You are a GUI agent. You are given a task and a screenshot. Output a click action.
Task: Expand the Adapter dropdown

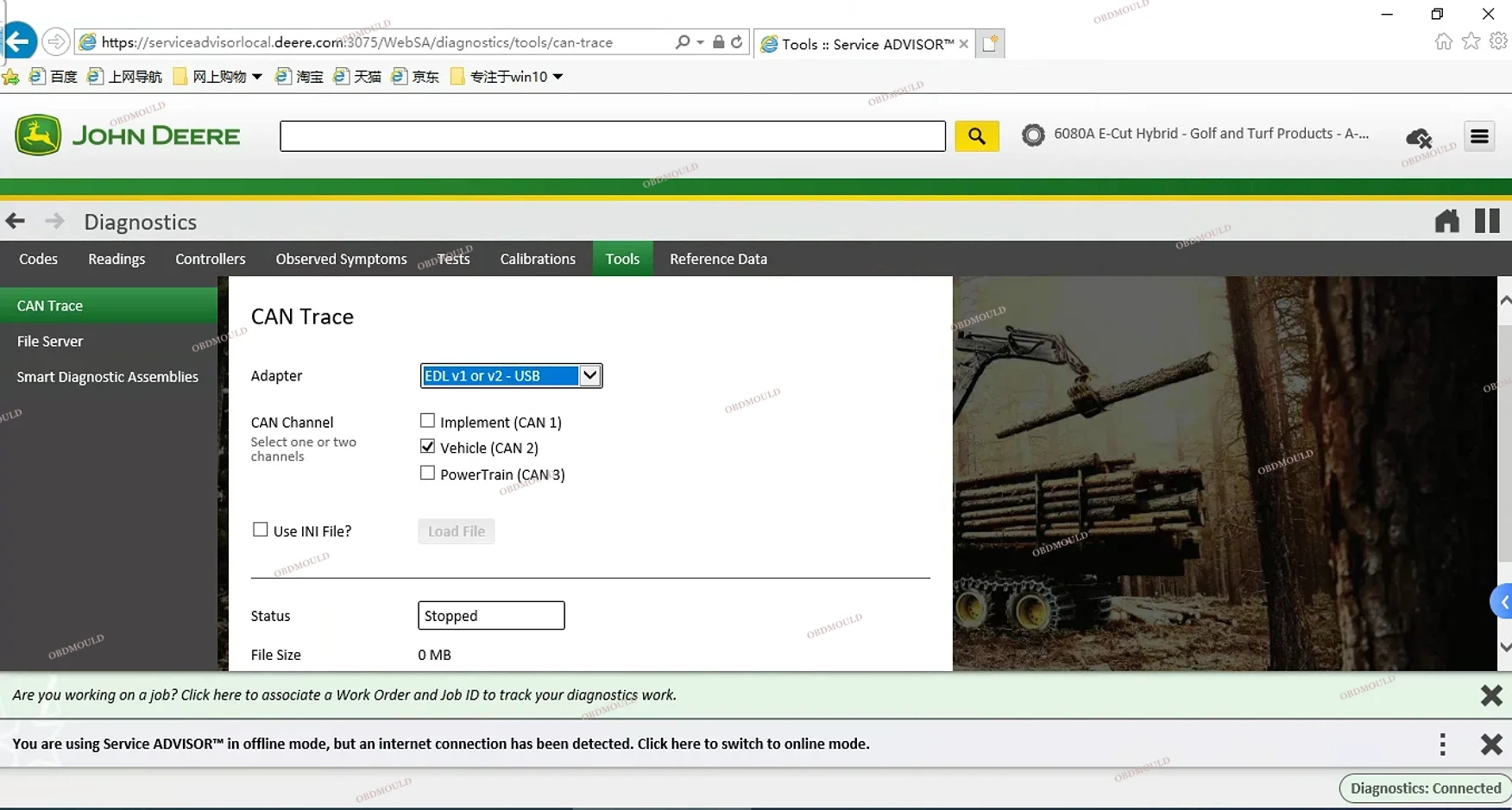pos(589,376)
